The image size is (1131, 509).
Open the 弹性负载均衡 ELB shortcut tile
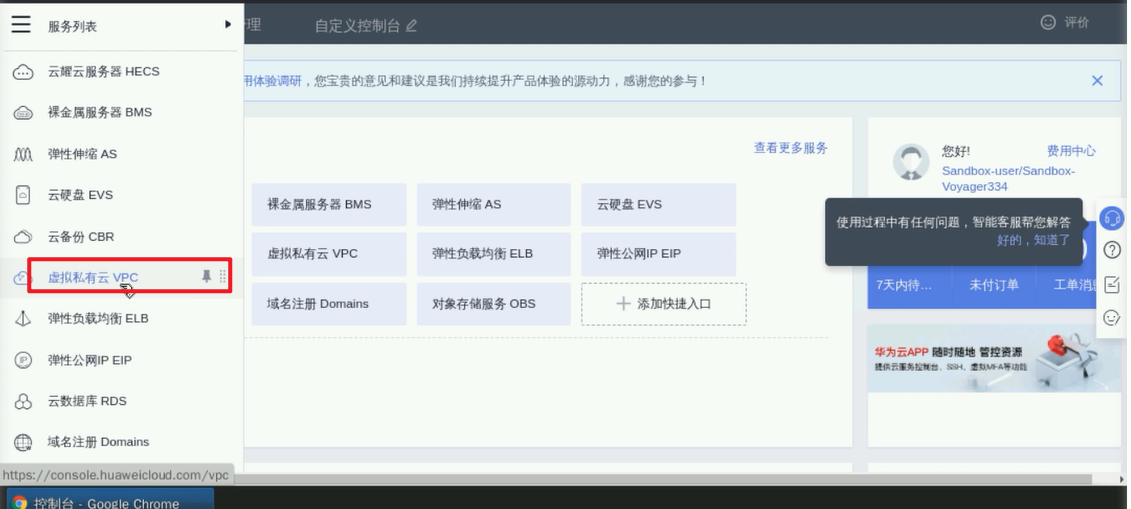[x=493, y=254]
